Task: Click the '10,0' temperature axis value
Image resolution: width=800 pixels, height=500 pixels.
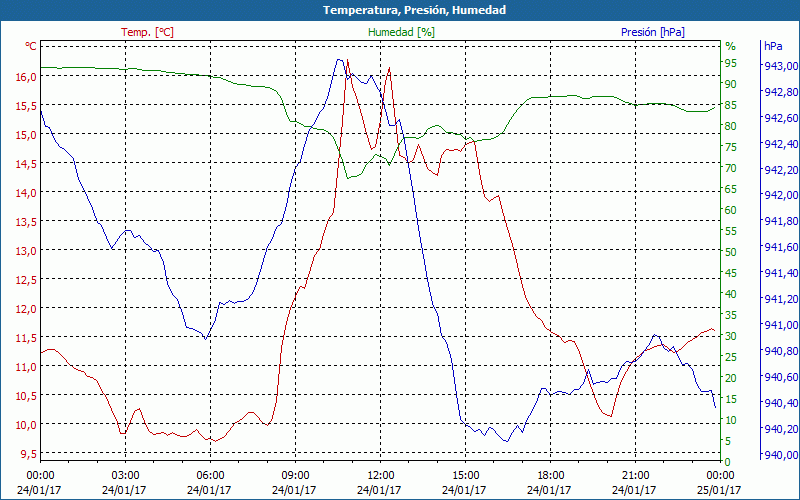Action: click(x=27, y=425)
